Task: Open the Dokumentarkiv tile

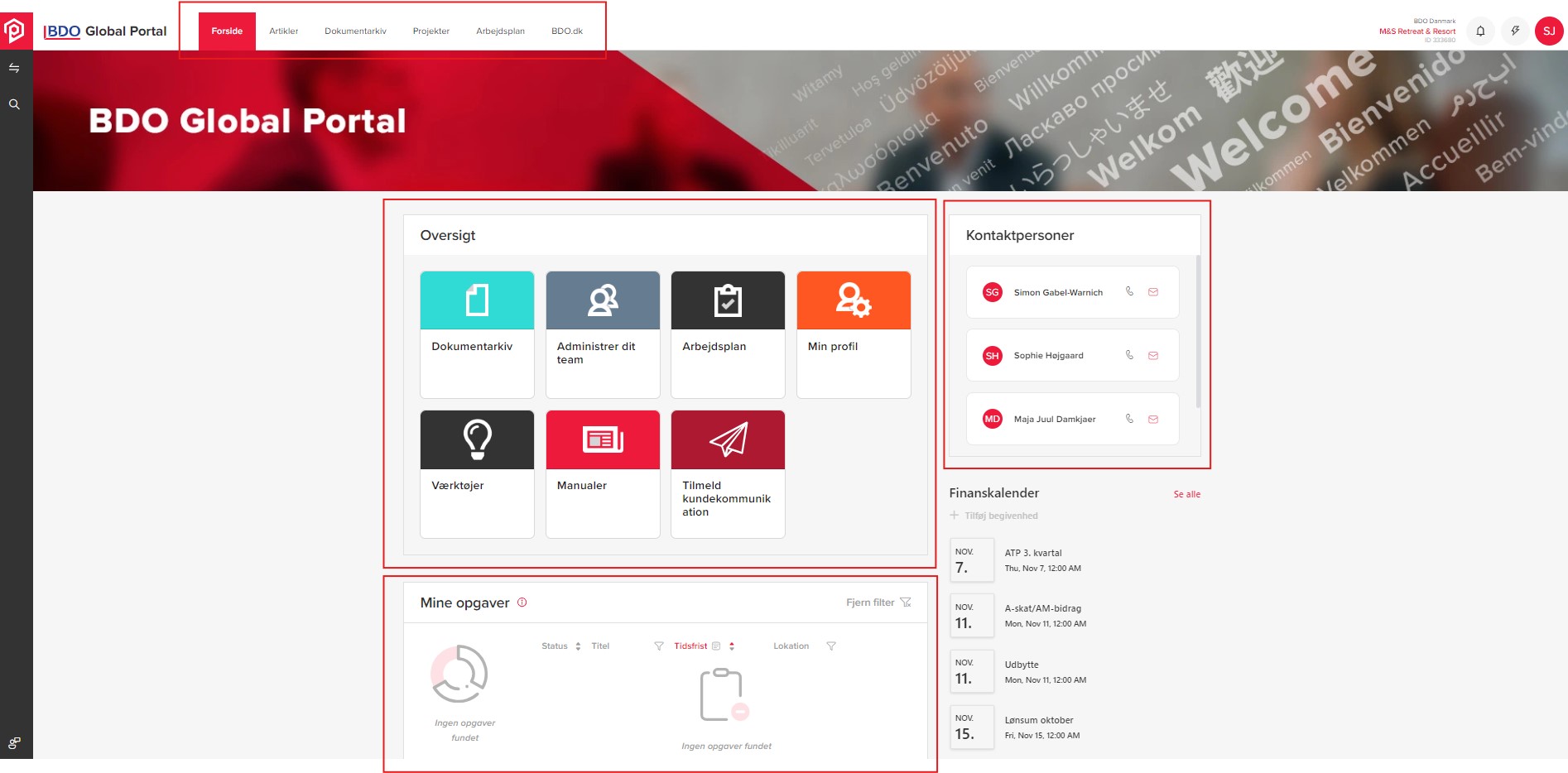Action: (x=477, y=334)
